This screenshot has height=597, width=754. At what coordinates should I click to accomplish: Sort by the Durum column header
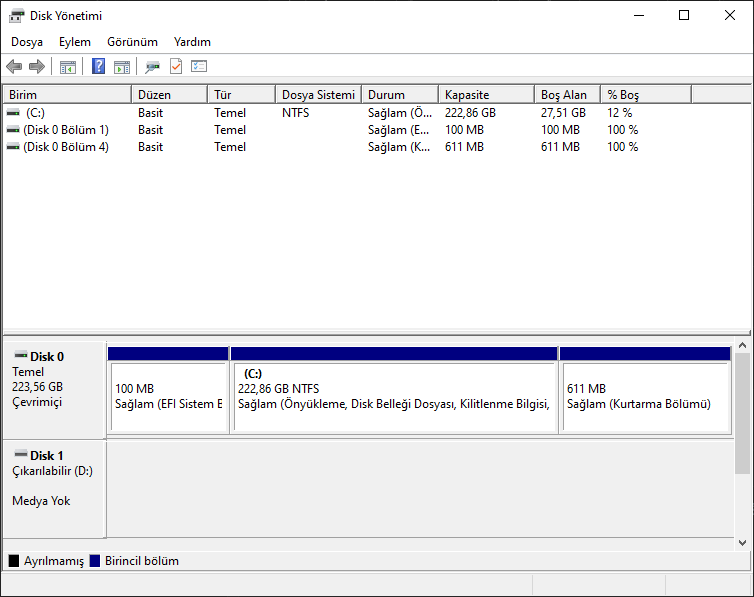pos(400,94)
